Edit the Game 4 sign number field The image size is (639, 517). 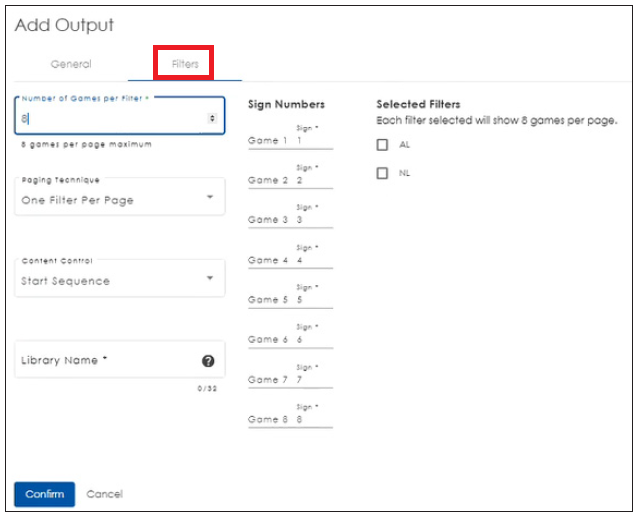[313, 260]
